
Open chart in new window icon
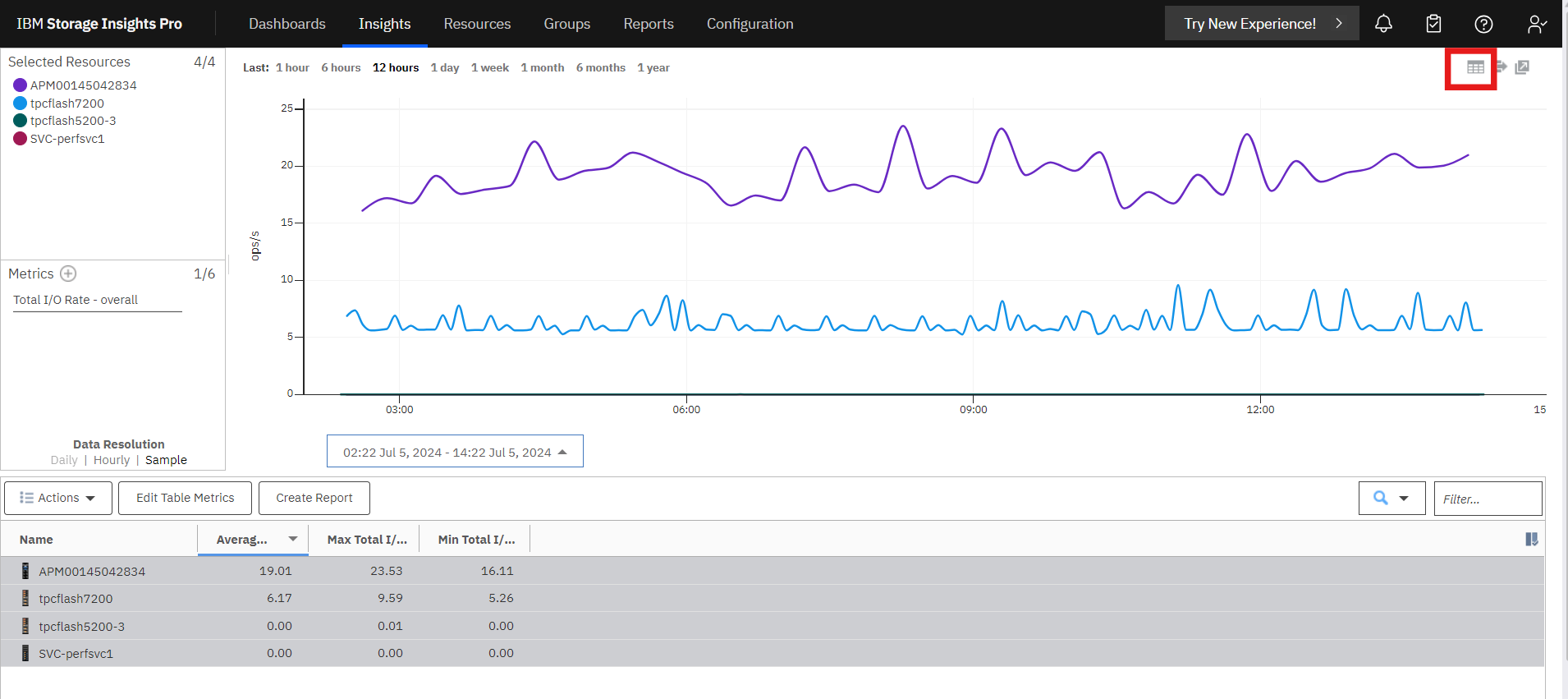[x=1522, y=67]
